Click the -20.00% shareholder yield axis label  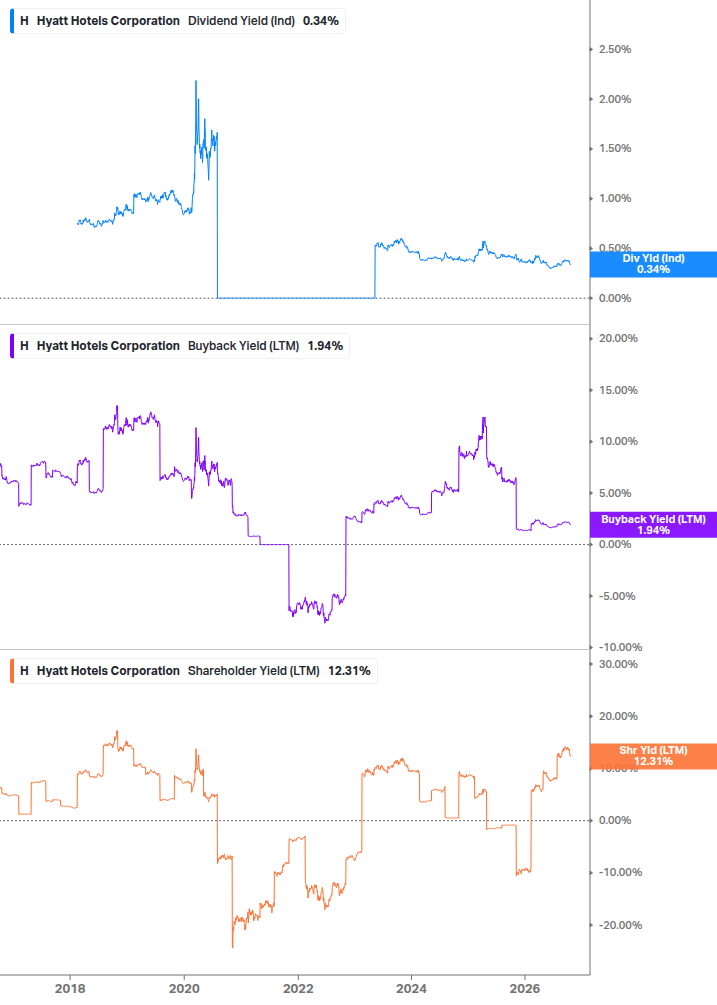coord(621,926)
